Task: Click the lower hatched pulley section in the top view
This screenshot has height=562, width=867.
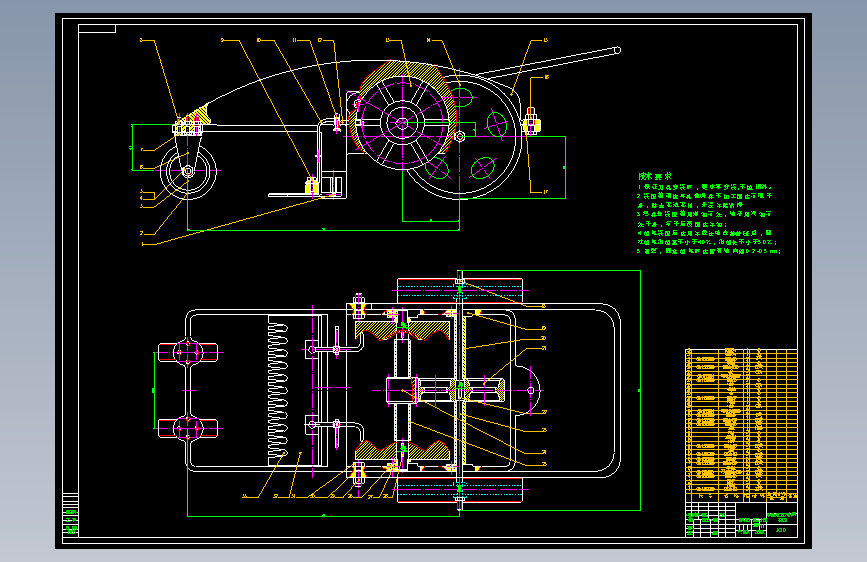Action: 402,450
